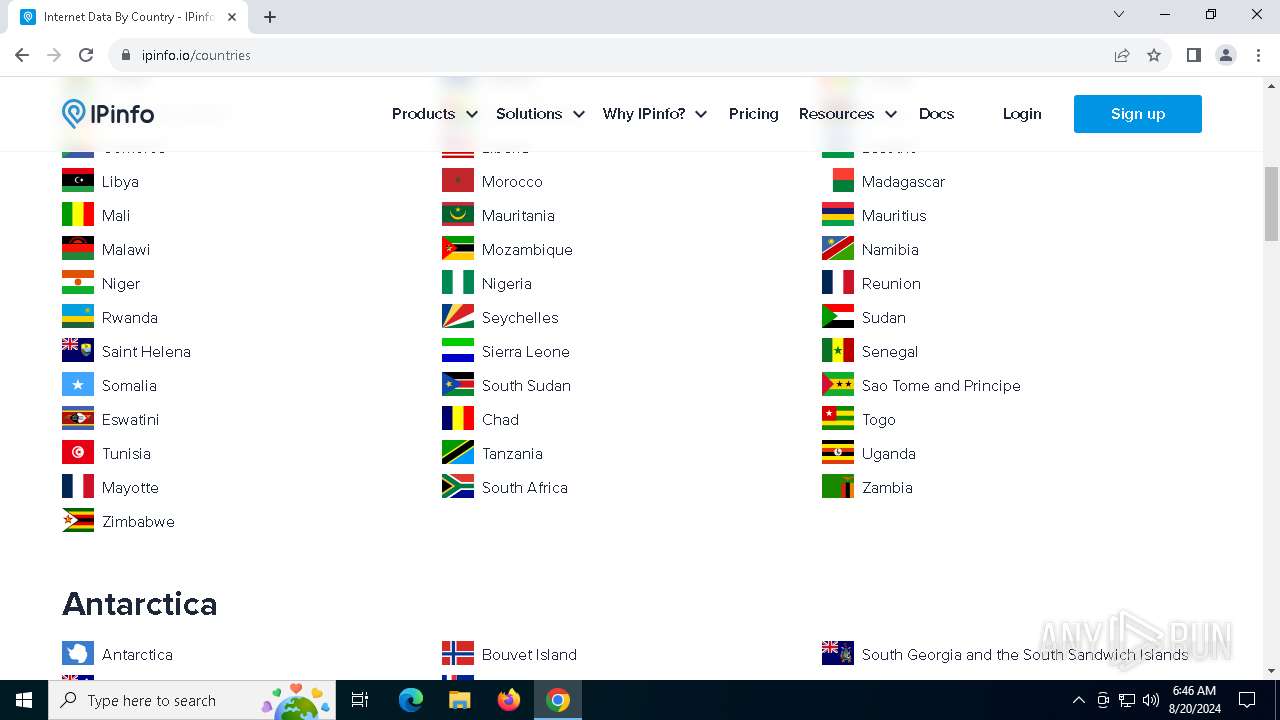Click the Seychelles flag icon
Image resolution: width=1280 pixels, height=720 pixels.
pos(458,317)
